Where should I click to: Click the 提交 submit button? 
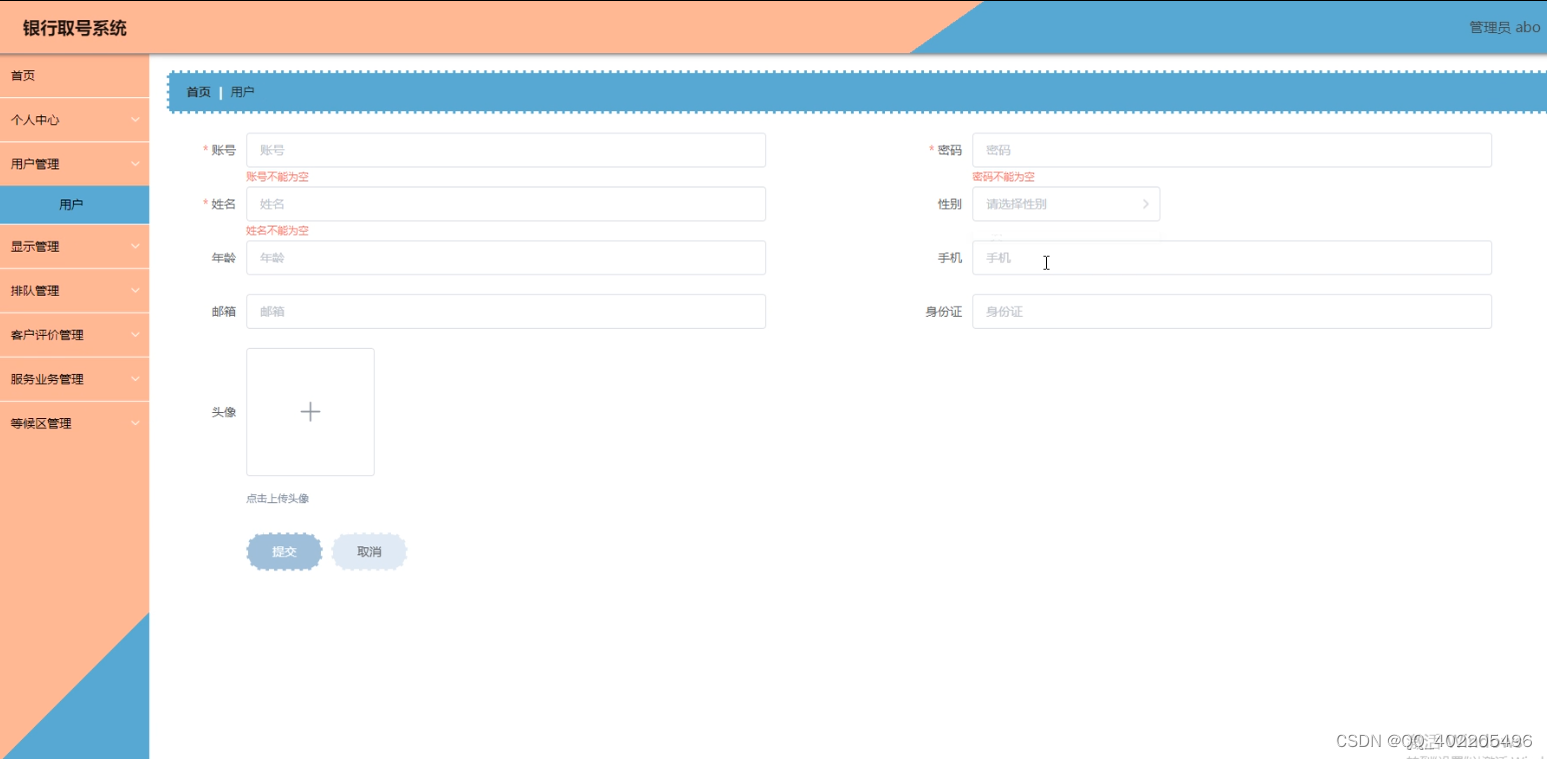[x=284, y=552]
